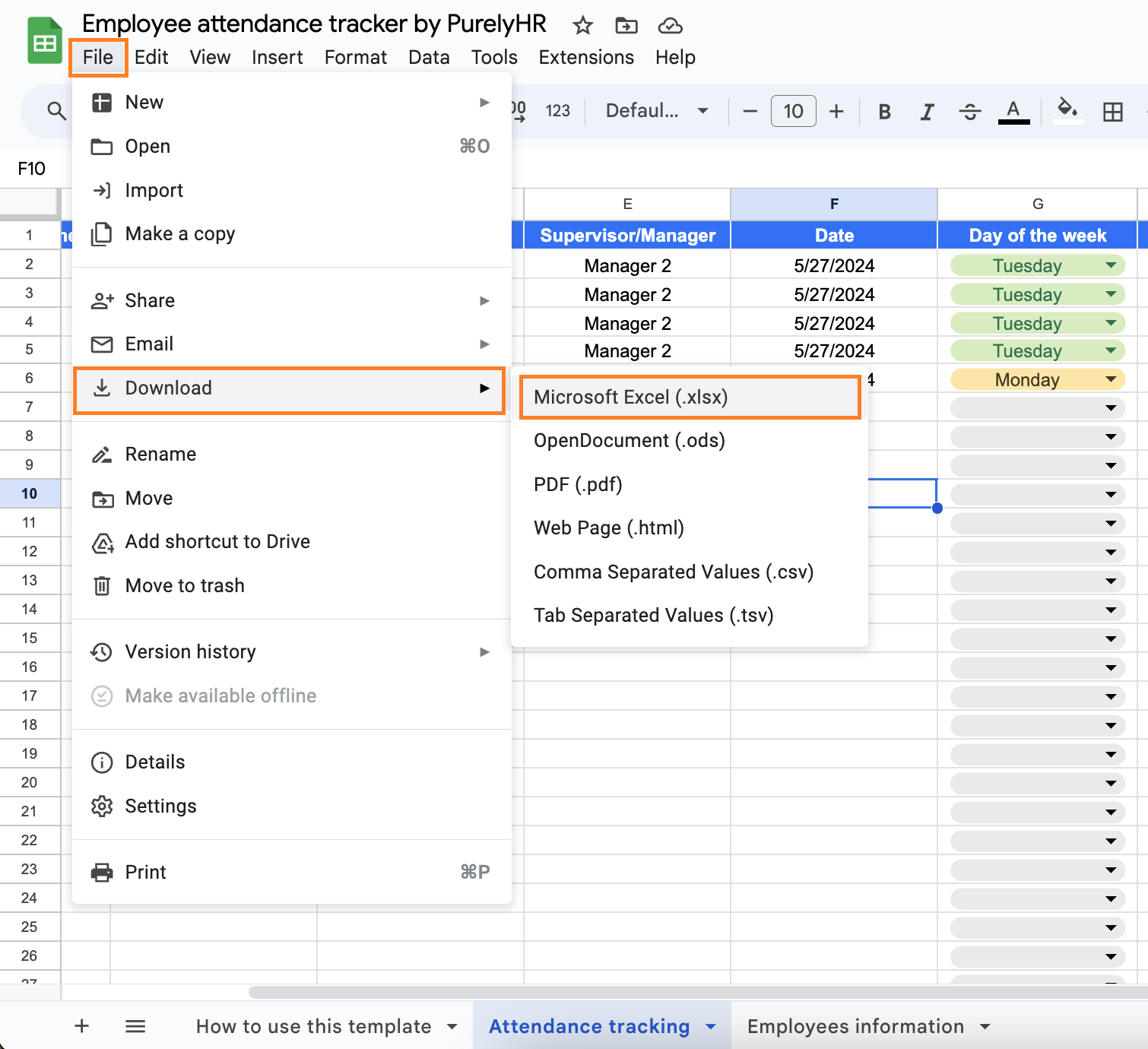Switch to How to use this template tab
The height and width of the screenshot is (1049, 1148).
tap(314, 1026)
